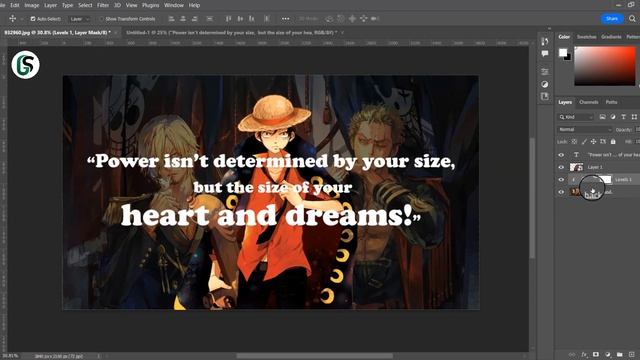Click the distribute vertically icon
The image size is (640, 360).
pyautogui.click(x=267, y=19)
